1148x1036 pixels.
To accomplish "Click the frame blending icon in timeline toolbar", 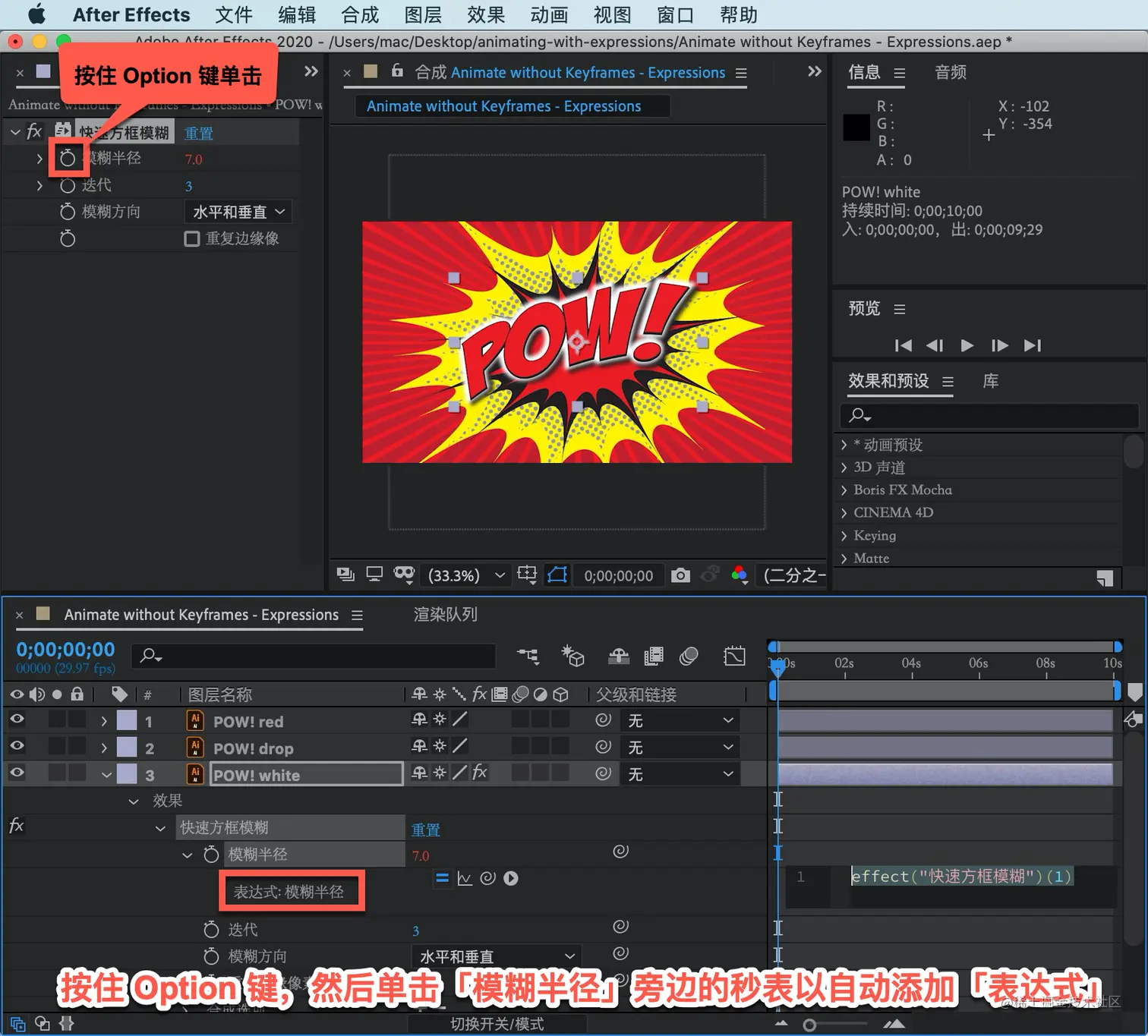I will [x=654, y=657].
